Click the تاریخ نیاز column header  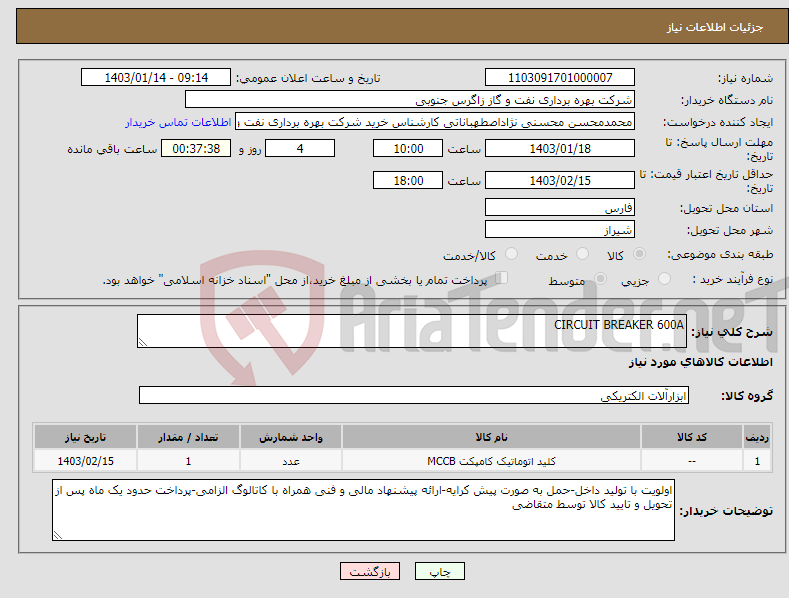tap(86, 437)
